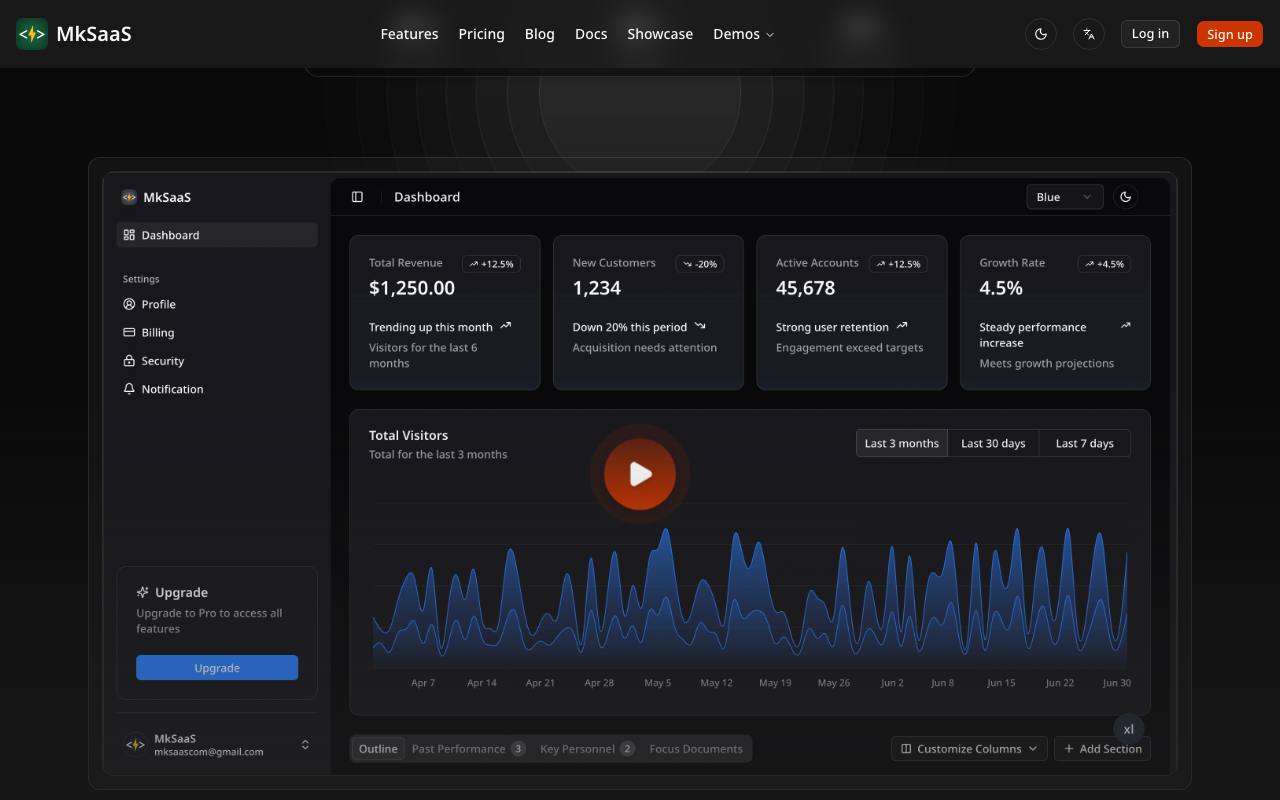Click the sidebar MkSaaS logo icon

click(129, 197)
